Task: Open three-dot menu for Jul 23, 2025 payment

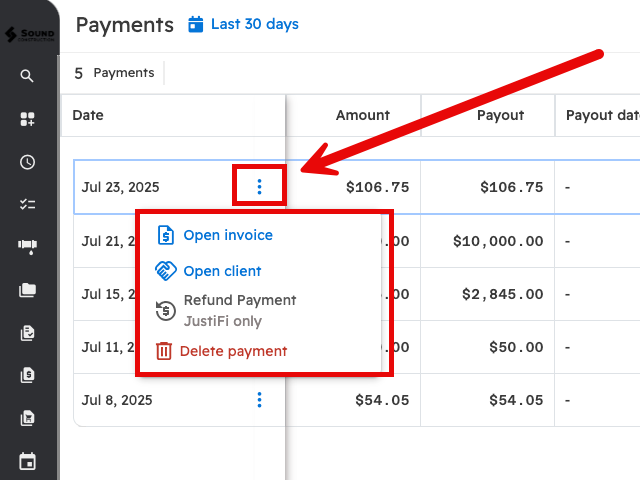Action: (x=259, y=187)
